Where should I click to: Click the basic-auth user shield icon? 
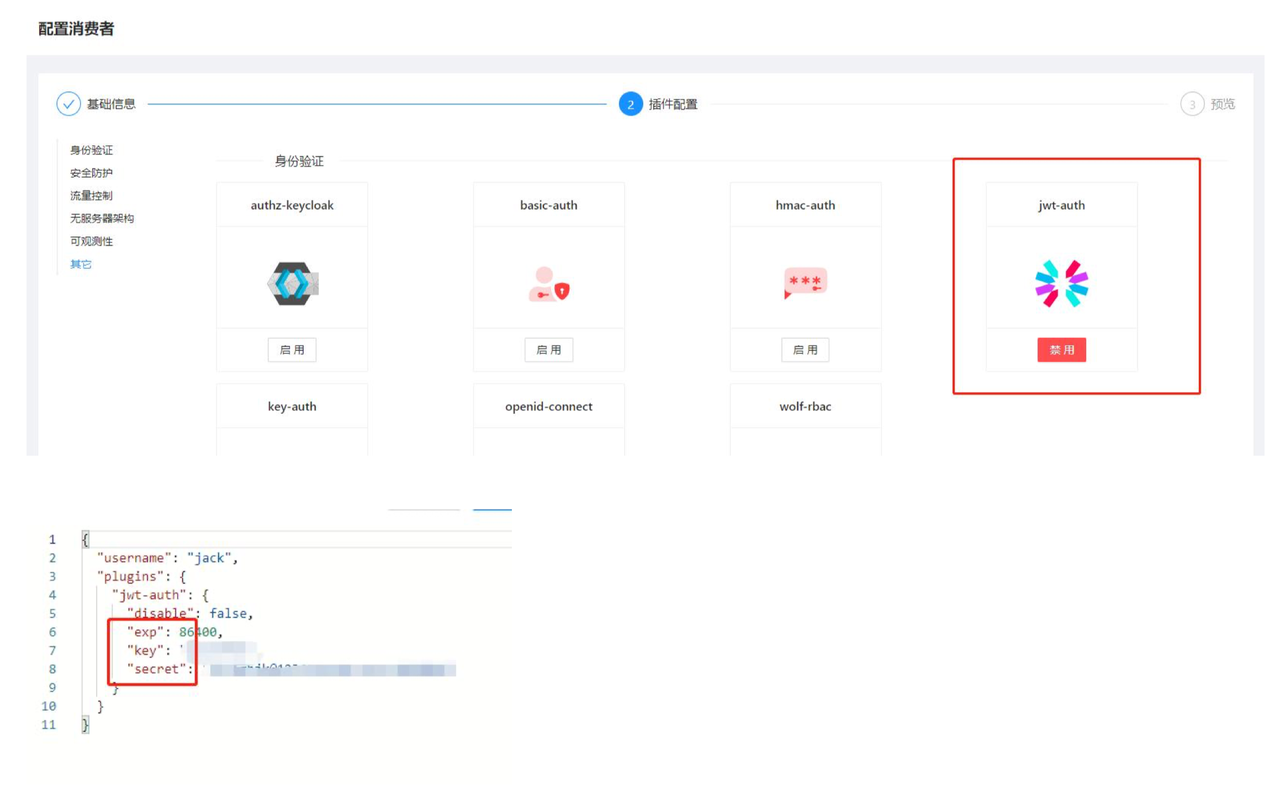click(x=549, y=284)
